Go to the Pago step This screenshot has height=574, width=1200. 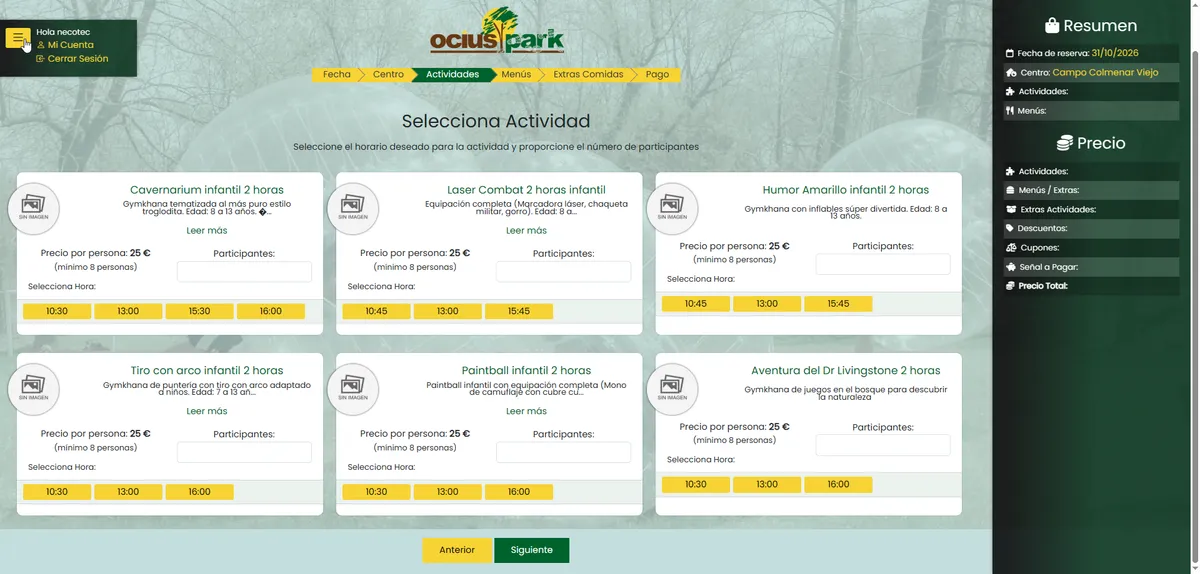tap(657, 74)
